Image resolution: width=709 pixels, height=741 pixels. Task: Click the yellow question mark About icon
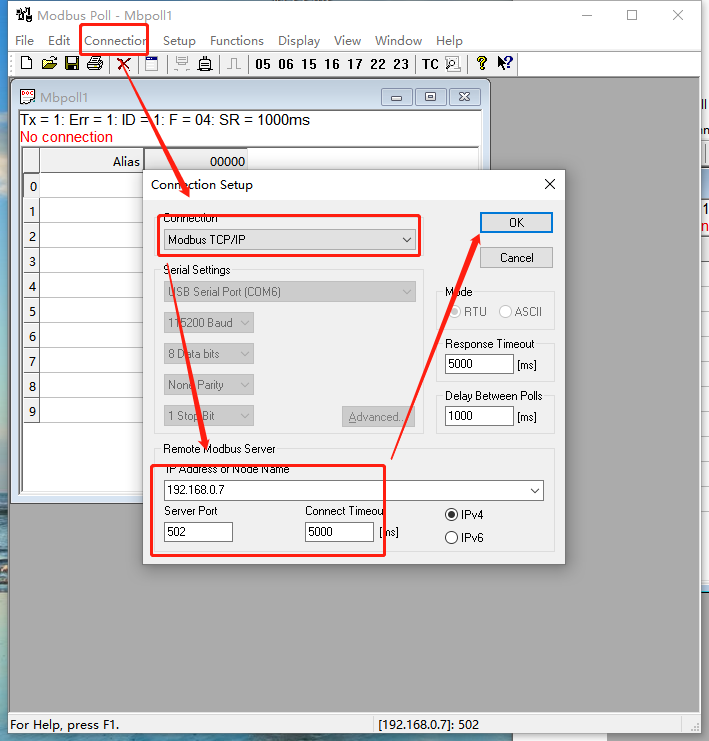(x=482, y=64)
